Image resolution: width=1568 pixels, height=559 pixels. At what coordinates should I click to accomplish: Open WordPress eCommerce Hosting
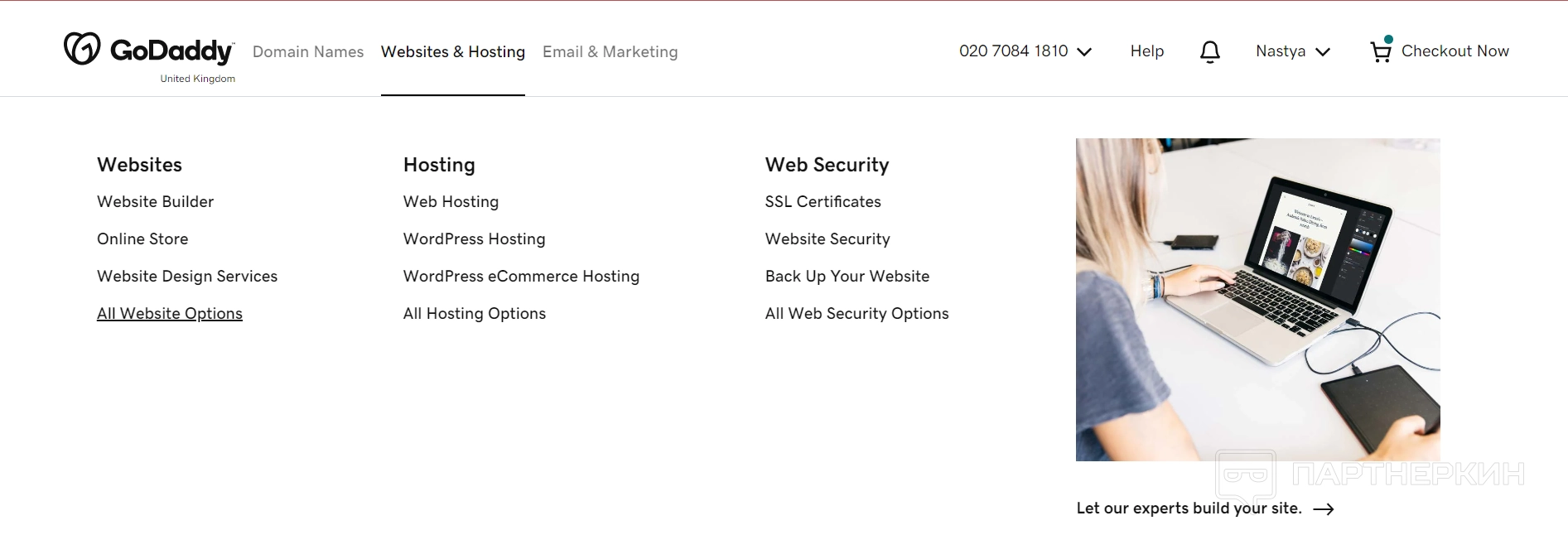tap(521, 277)
